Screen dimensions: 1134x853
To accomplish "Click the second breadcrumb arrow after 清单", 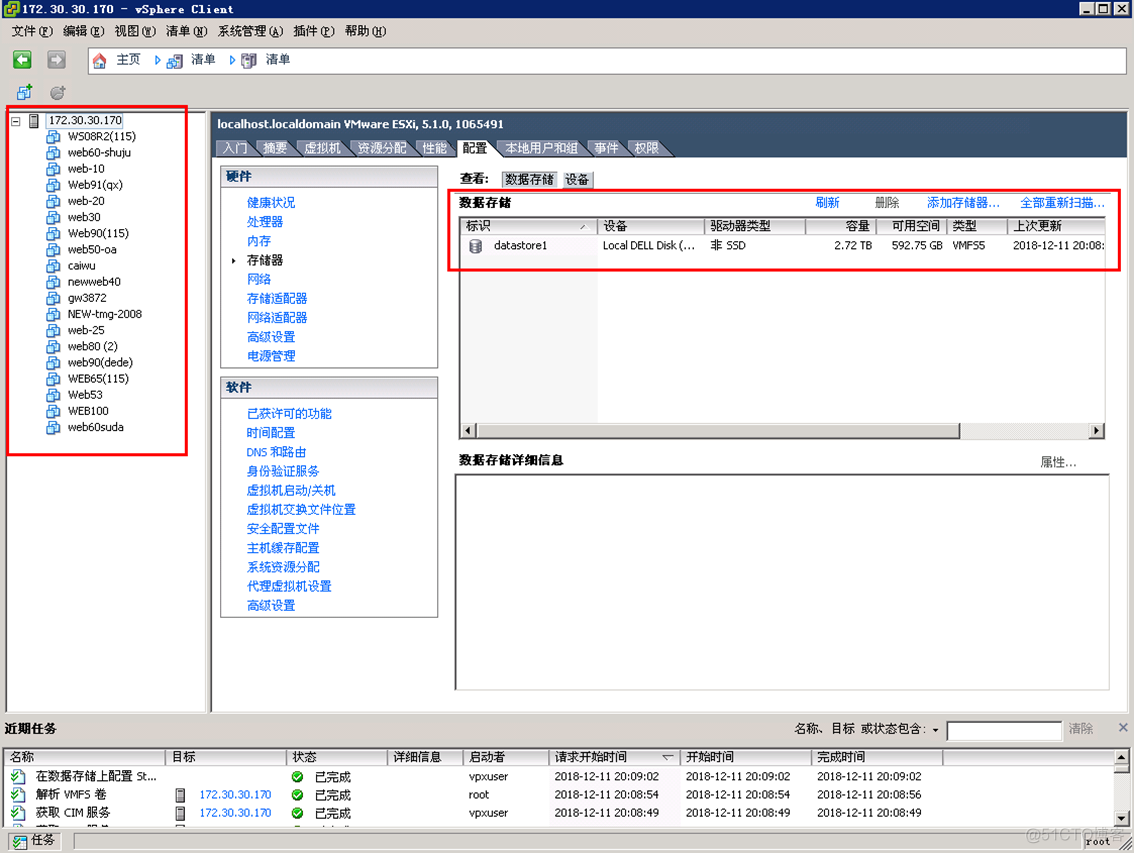I will tap(232, 60).
